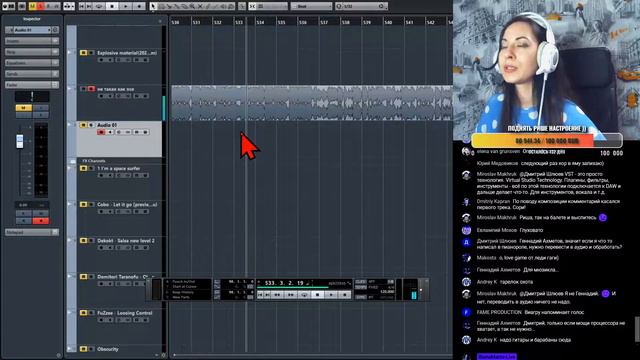Expand the Cobo - Let it go track arrow
This screenshot has width=640, height=360.
pyautogui.click(x=69, y=204)
